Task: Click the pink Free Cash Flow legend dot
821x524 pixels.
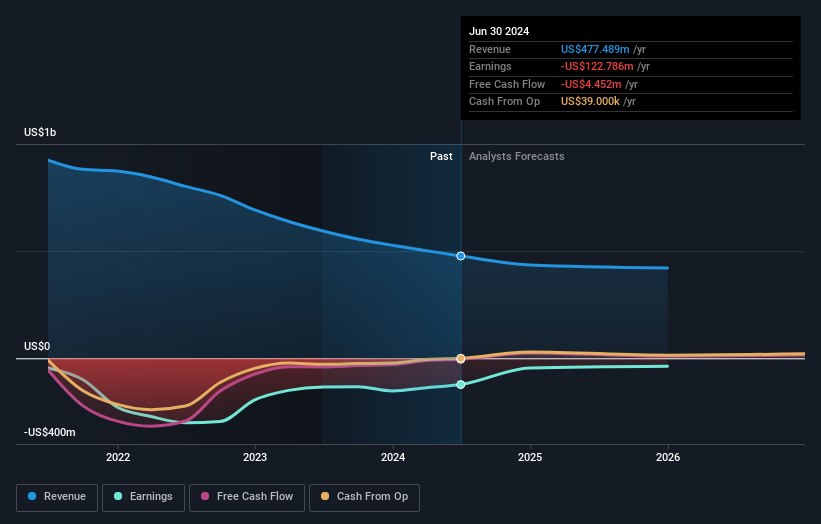Action: 205,496
